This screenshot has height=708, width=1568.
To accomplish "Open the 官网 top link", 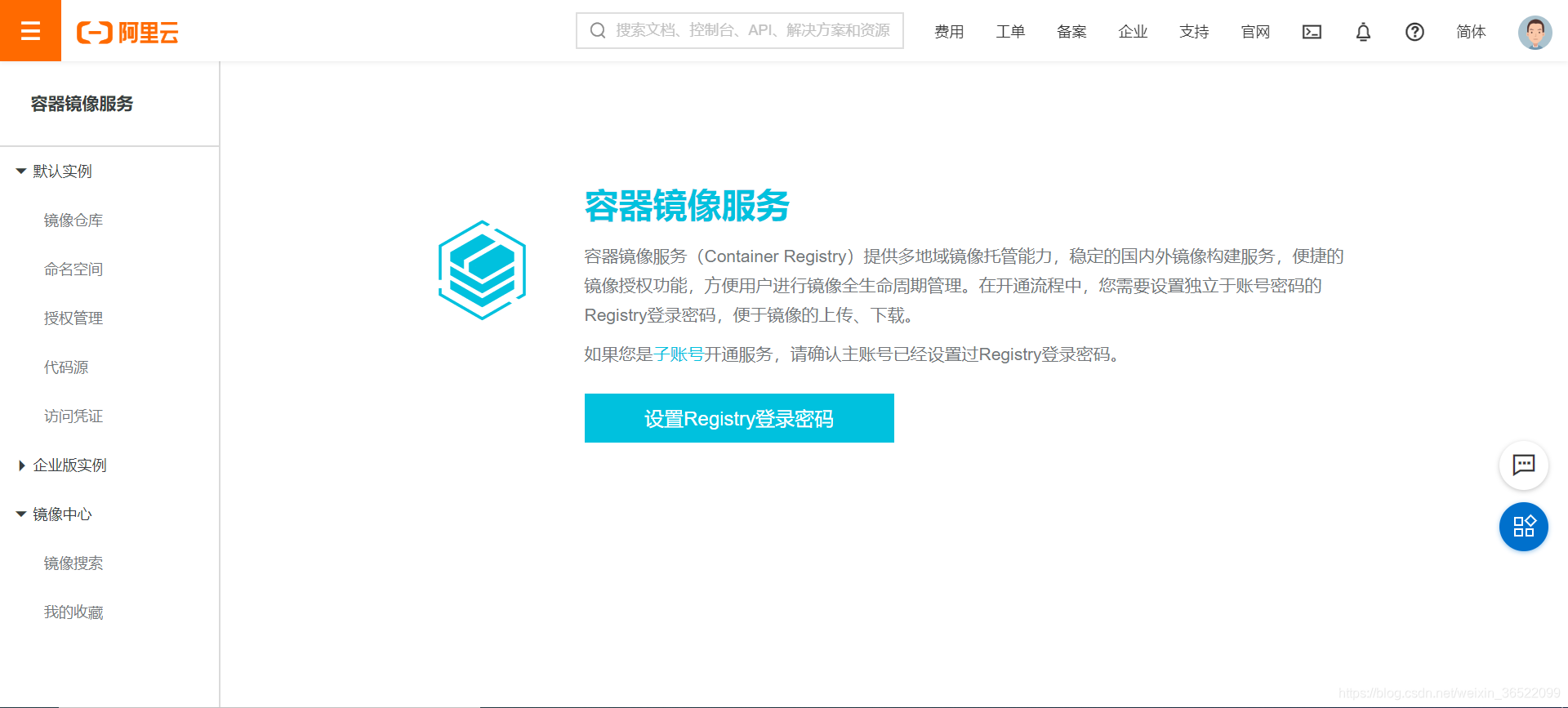I will point(1255,32).
